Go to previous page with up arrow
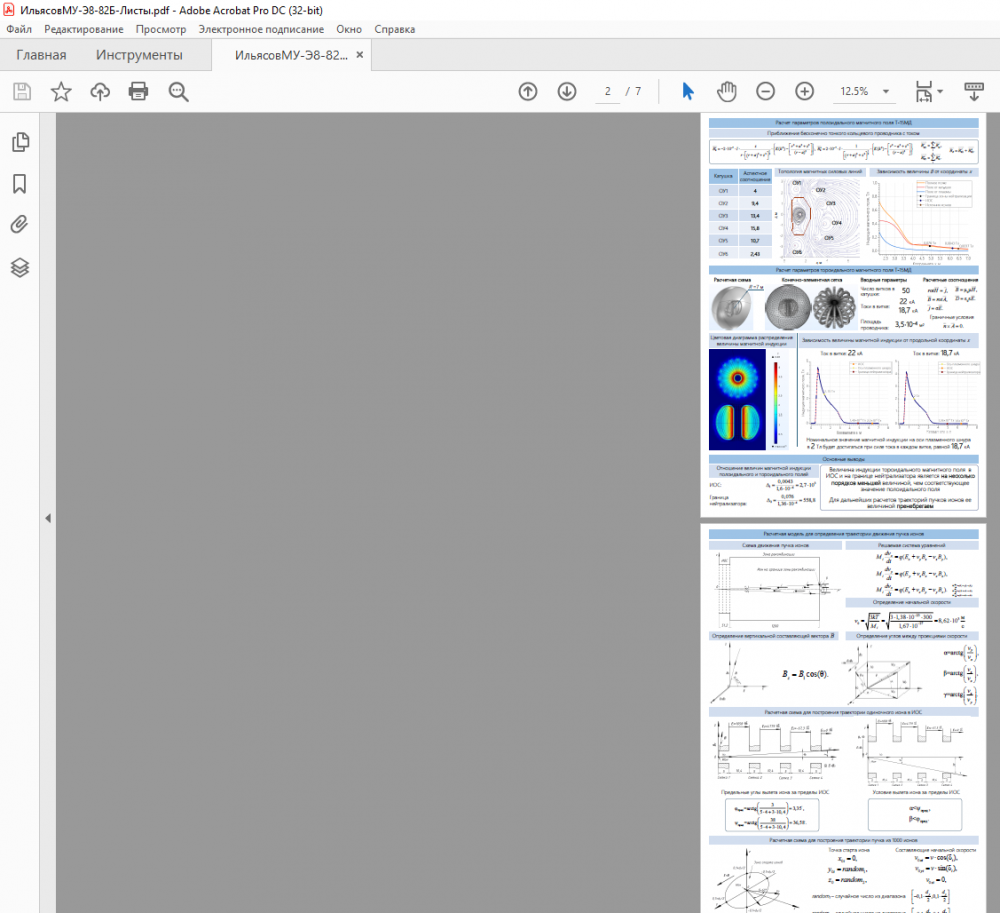The width and height of the screenshot is (1000, 913). [528, 92]
